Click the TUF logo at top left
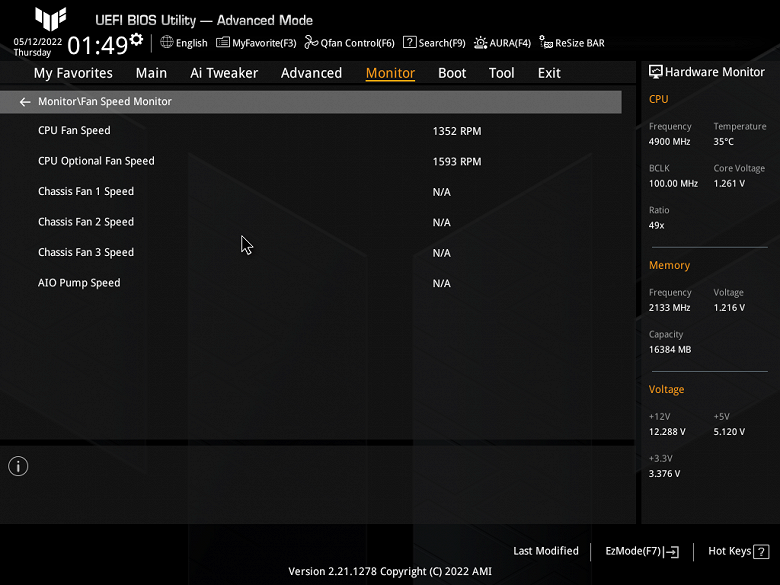 [x=51, y=18]
